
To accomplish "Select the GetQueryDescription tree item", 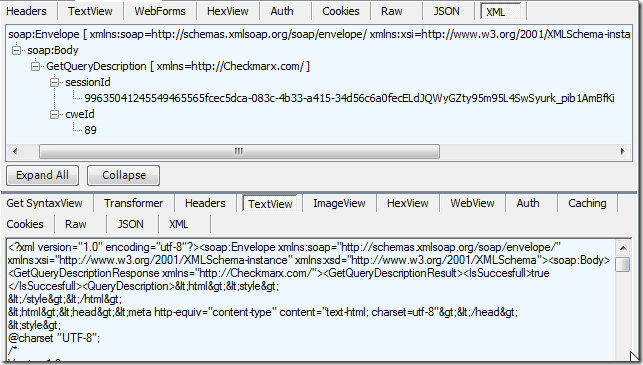I will (x=178, y=66).
